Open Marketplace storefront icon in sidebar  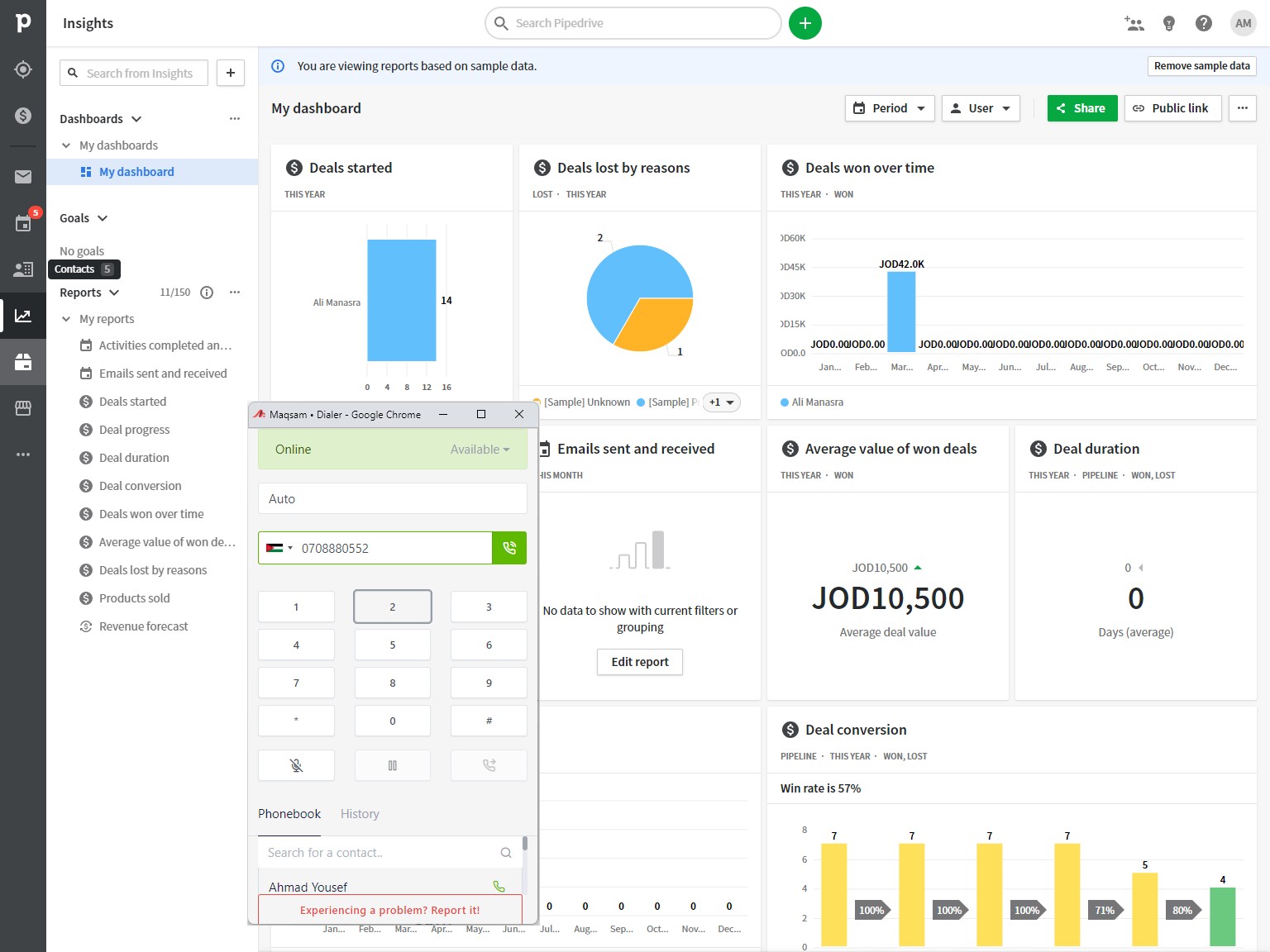coord(23,408)
